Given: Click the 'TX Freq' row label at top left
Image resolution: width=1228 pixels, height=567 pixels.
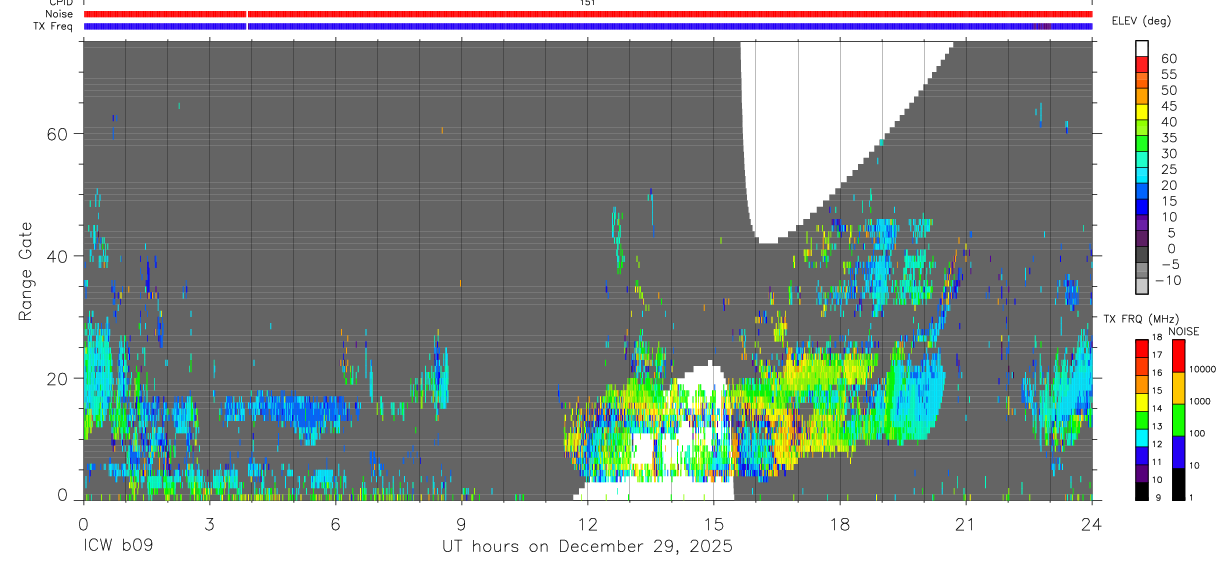Looking at the screenshot, I should (55, 26).
